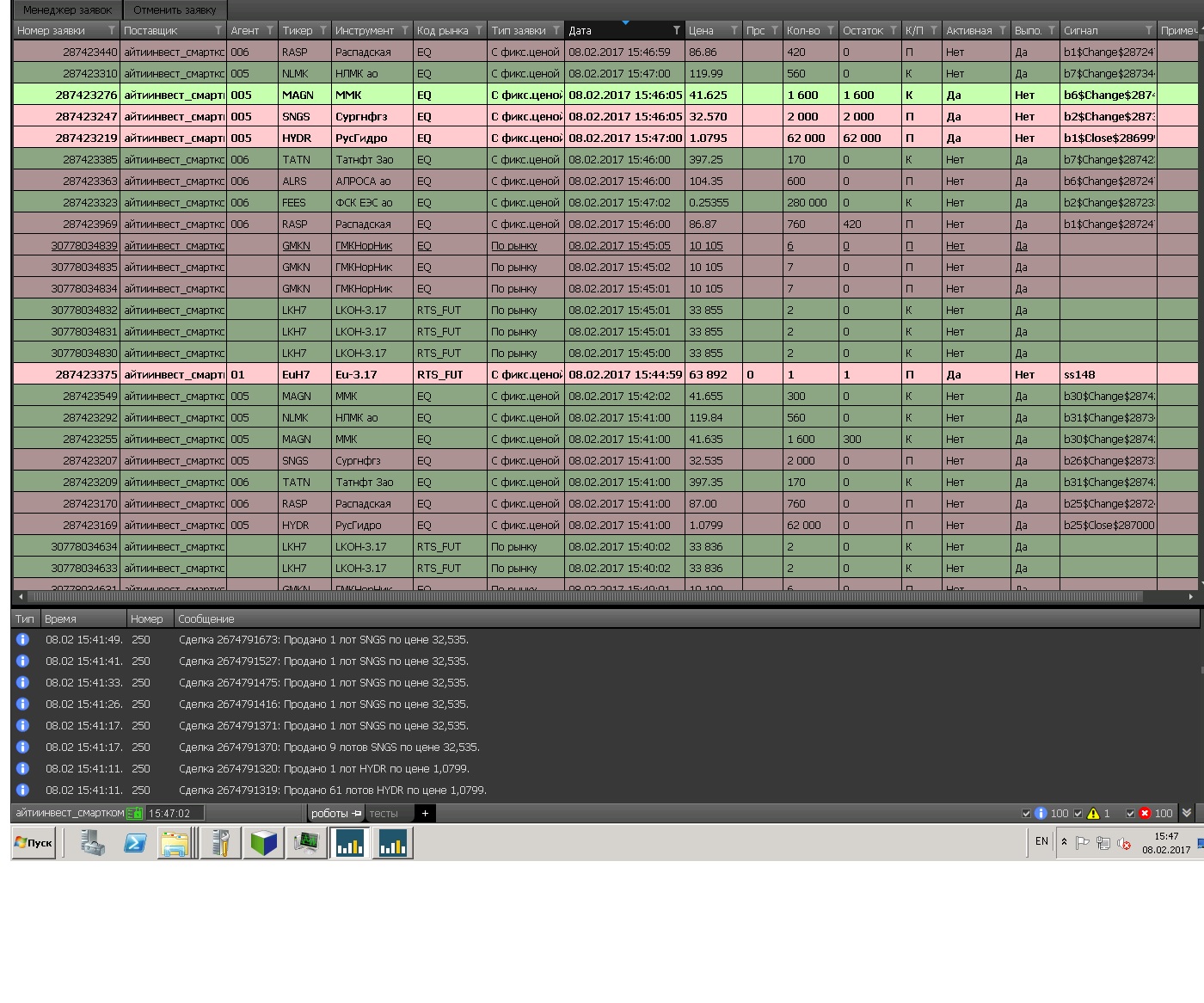Select active order 287423247 SNGS
Image resolution: width=1204 pixels, height=1003 pixels.
click(x=606, y=116)
